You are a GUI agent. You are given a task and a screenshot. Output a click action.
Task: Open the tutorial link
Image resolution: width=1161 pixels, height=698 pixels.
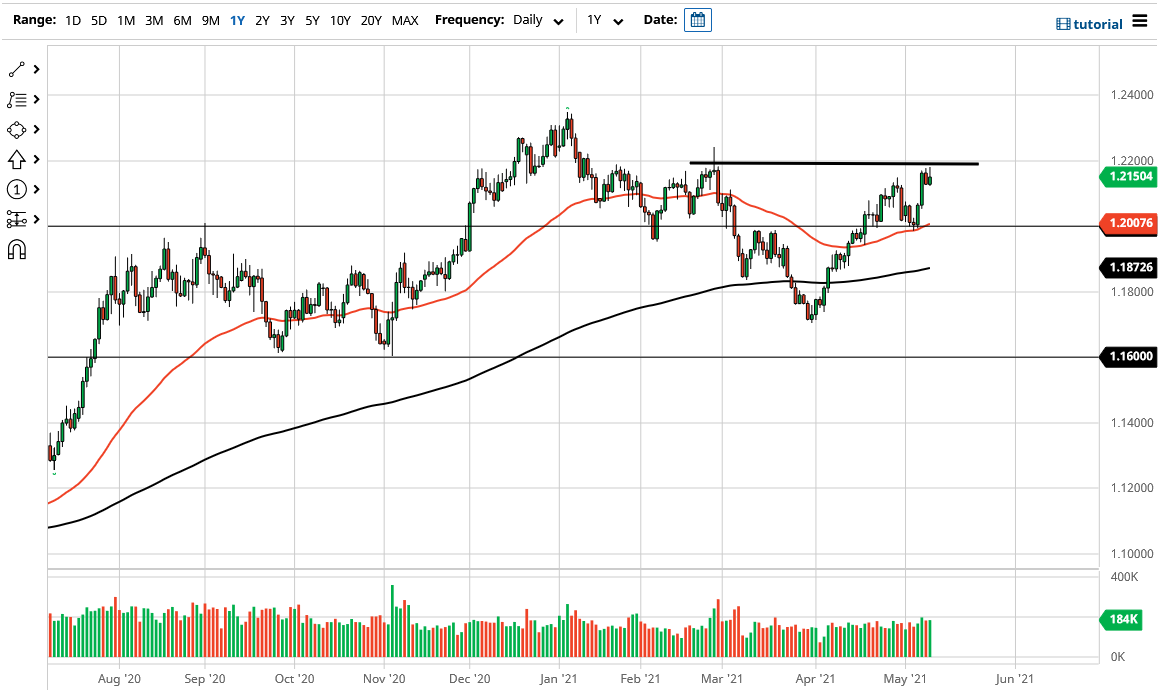click(x=1097, y=23)
